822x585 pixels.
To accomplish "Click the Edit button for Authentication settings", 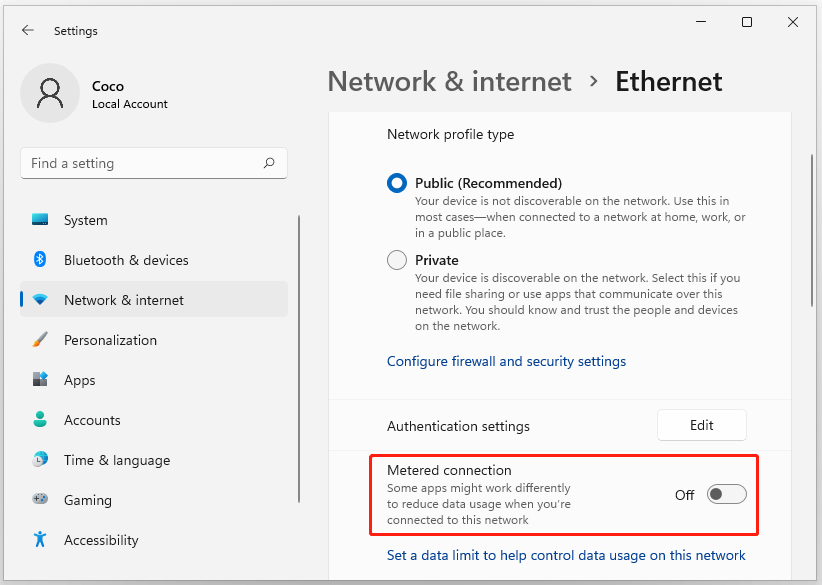I will pyautogui.click(x=701, y=424).
